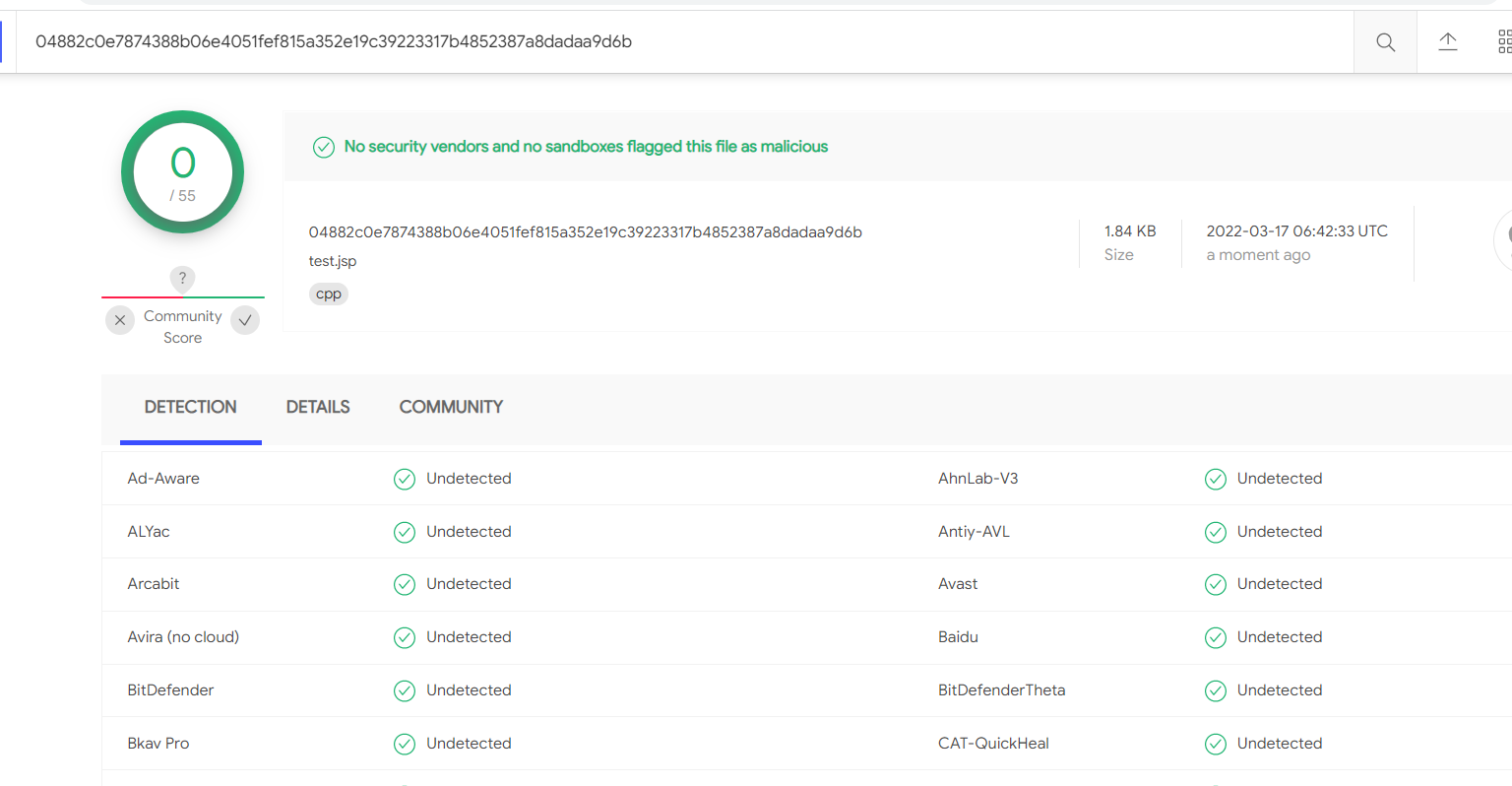Click Bkav Pro vendor name
Screen dimensions: 1512x786
tap(158, 744)
